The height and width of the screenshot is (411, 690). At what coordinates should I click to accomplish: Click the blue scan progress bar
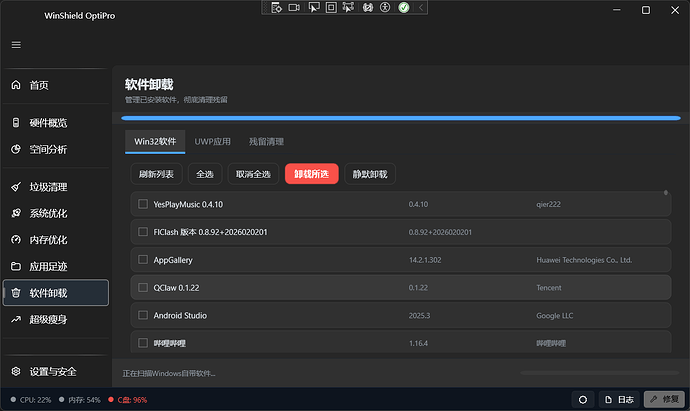[x=401, y=118]
